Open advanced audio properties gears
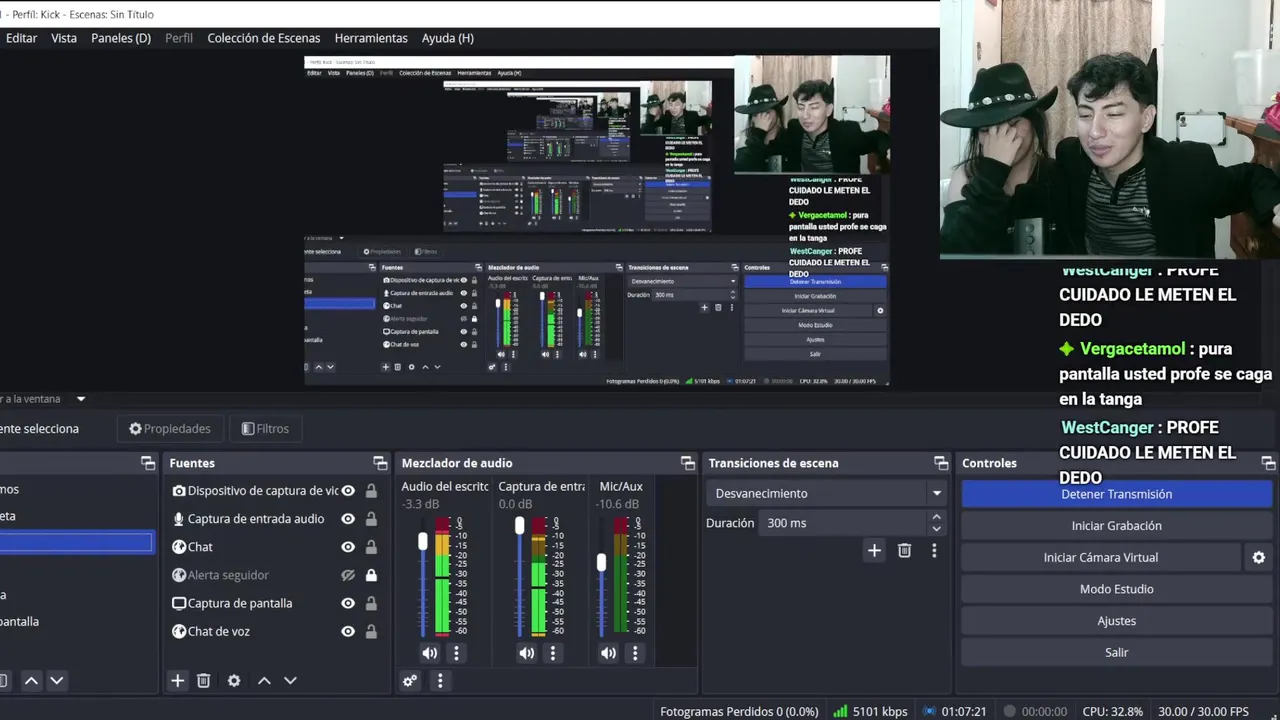 coord(410,681)
